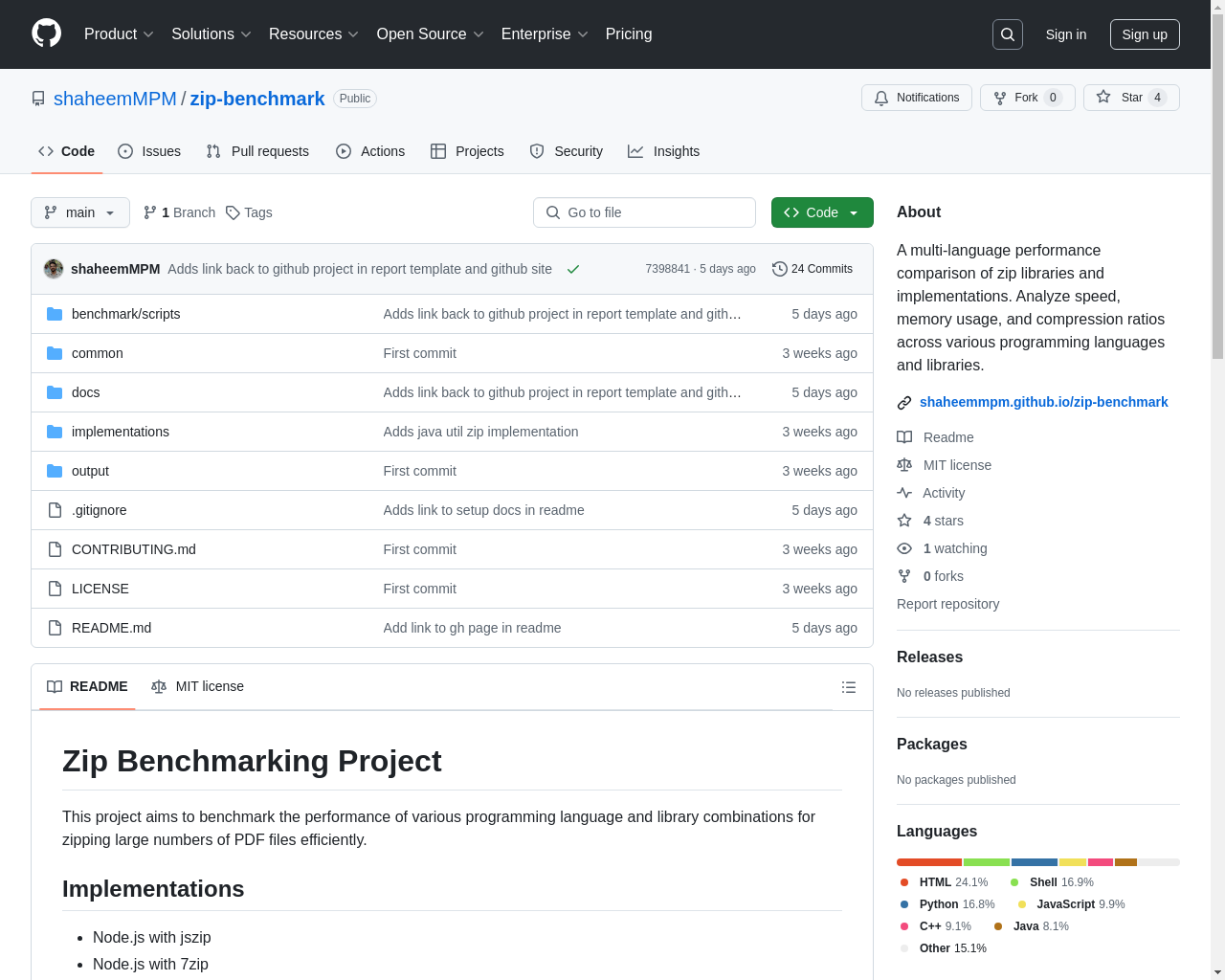The image size is (1225, 980).
Task: Click the common folder icon
Action: coord(55,353)
